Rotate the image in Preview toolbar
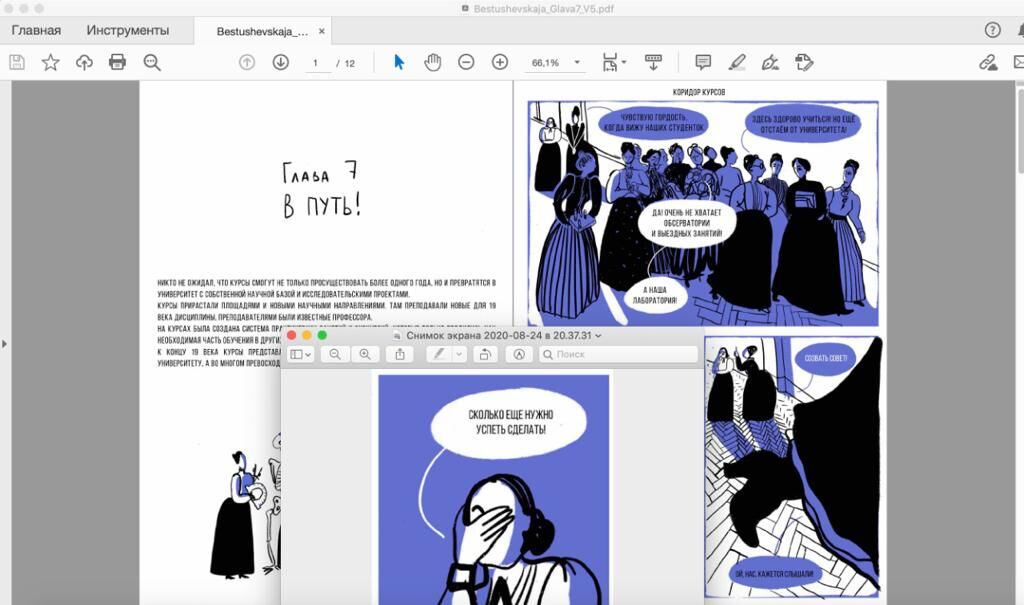 485,354
